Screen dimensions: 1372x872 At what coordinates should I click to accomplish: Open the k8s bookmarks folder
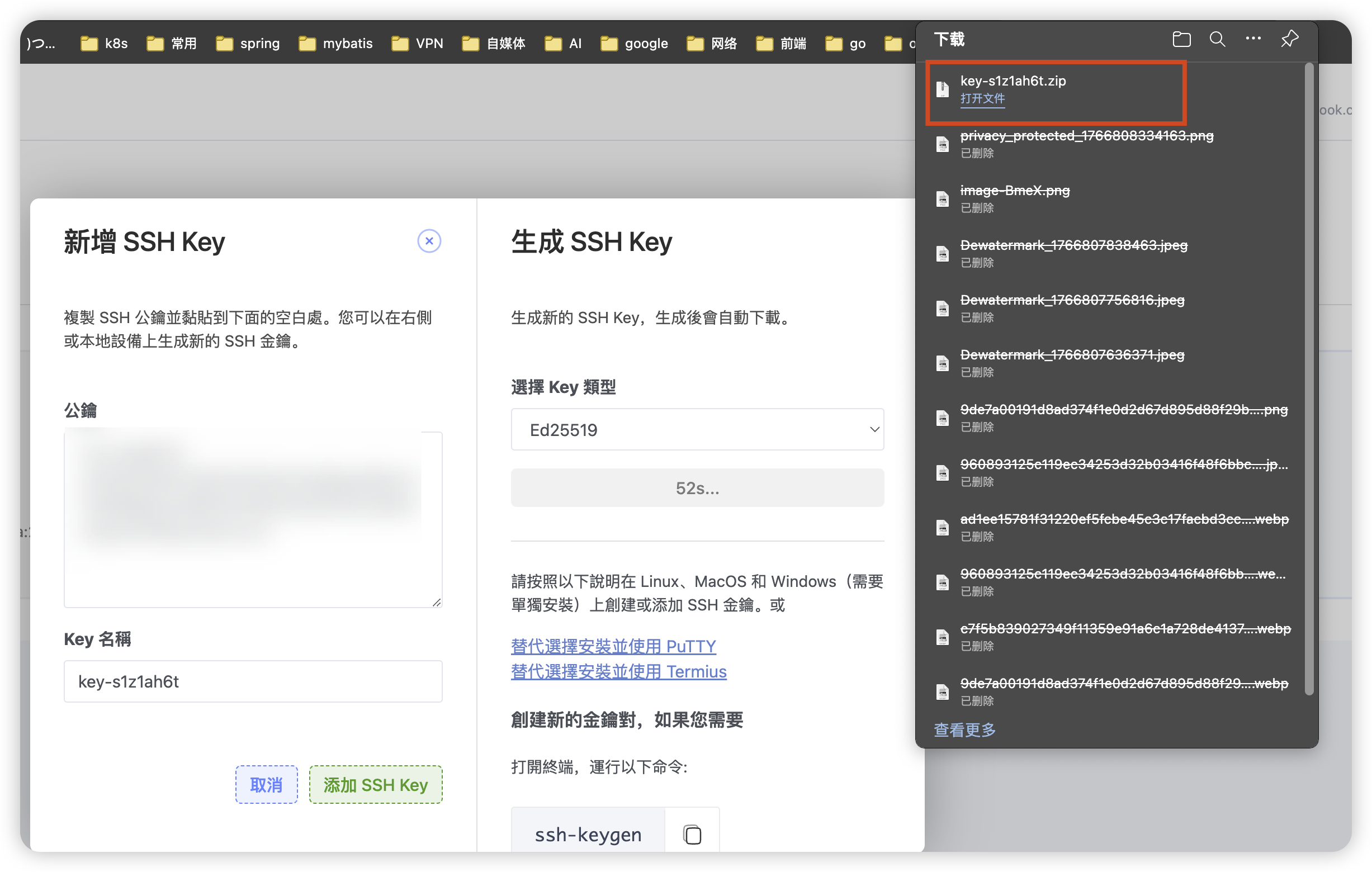point(104,43)
